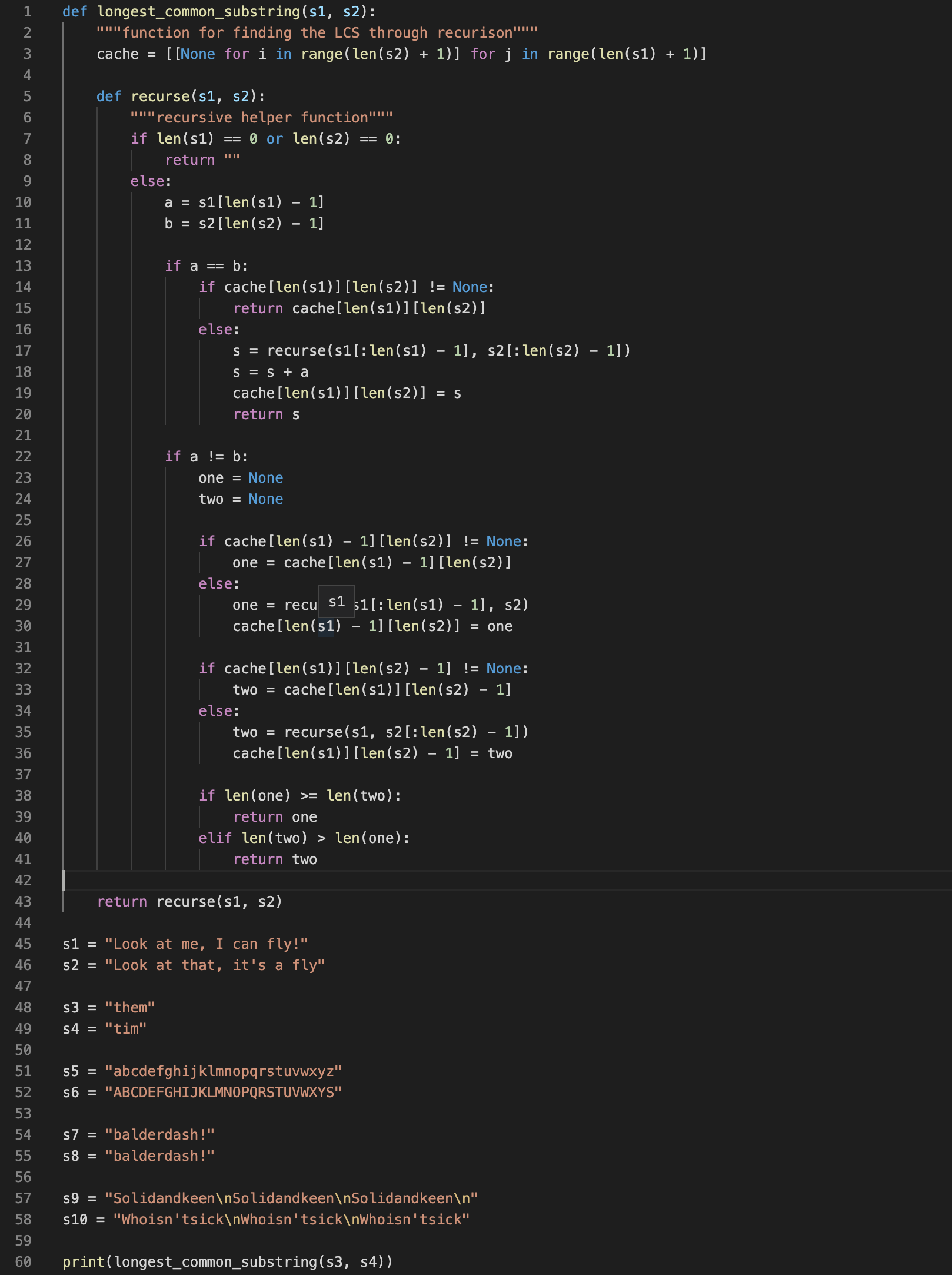The image size is (952, 1275).
Task: Click the "balderdash!" string assigned to s8
Action: [x=160, y=1156]
